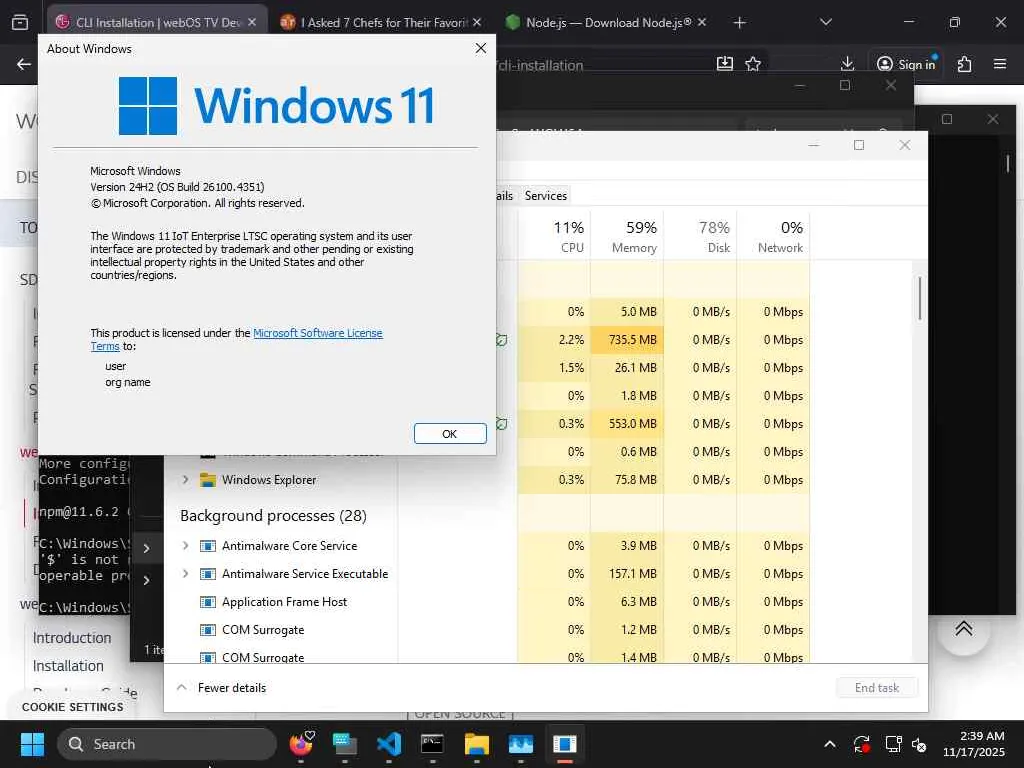Click the Windows Explorer folder icon in Task Manager
The width and height of the screenshot is (1024, 768).
coord(208,479)
